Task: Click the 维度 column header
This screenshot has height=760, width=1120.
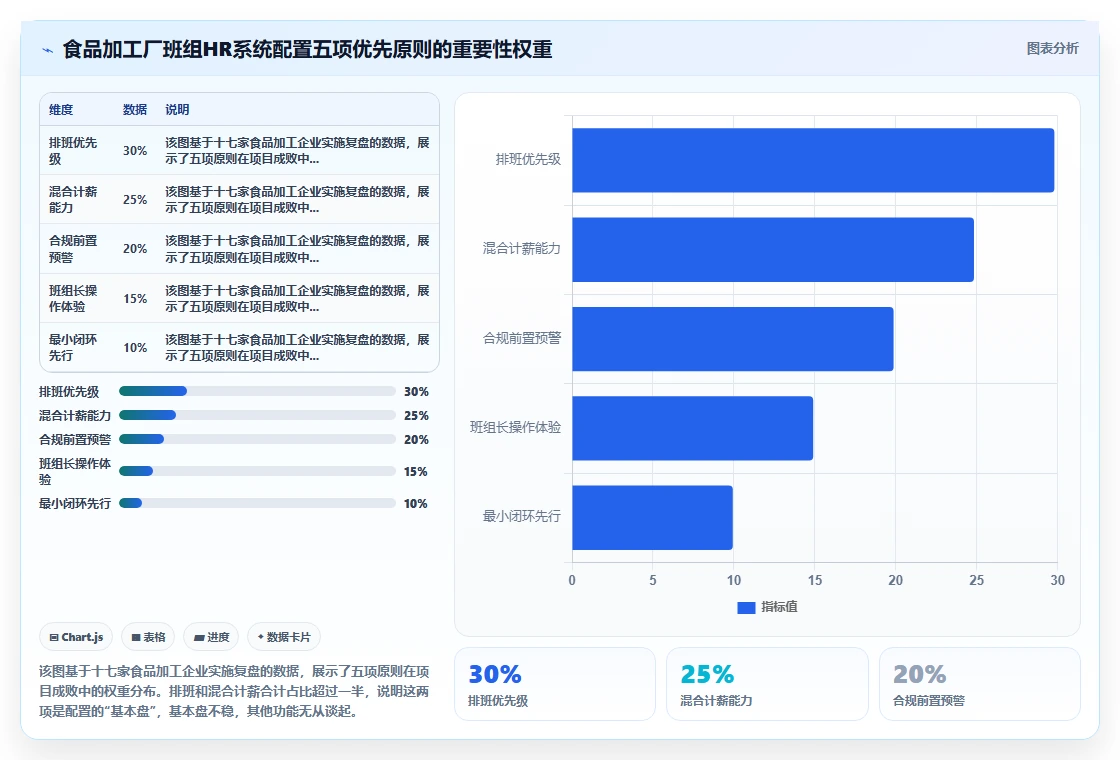Action: point(61,110)
